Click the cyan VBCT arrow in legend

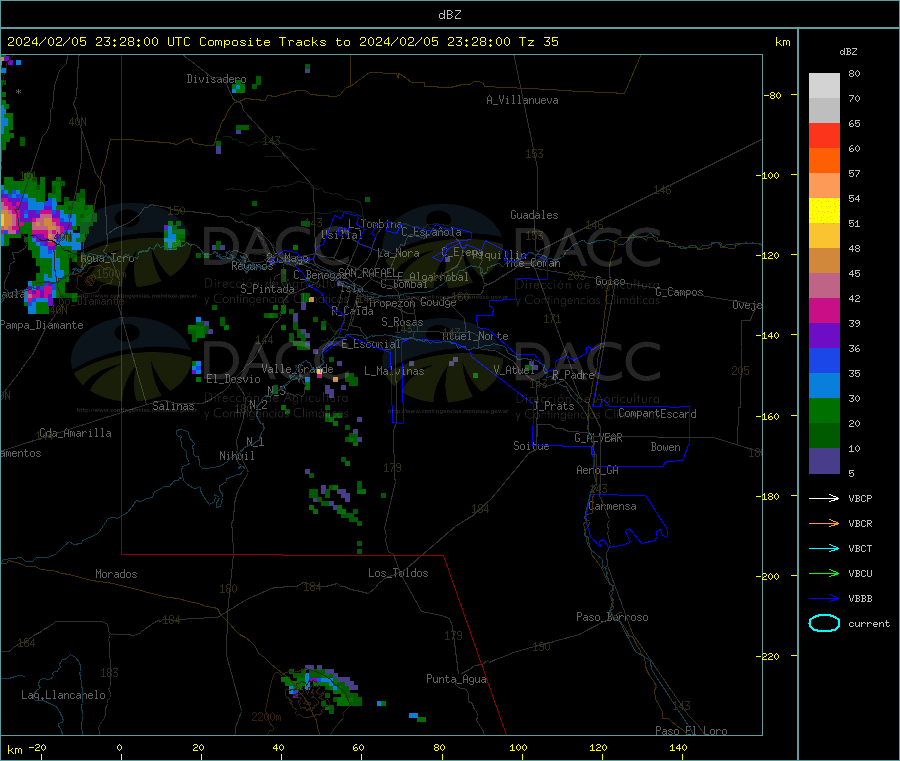coord(824,549)
